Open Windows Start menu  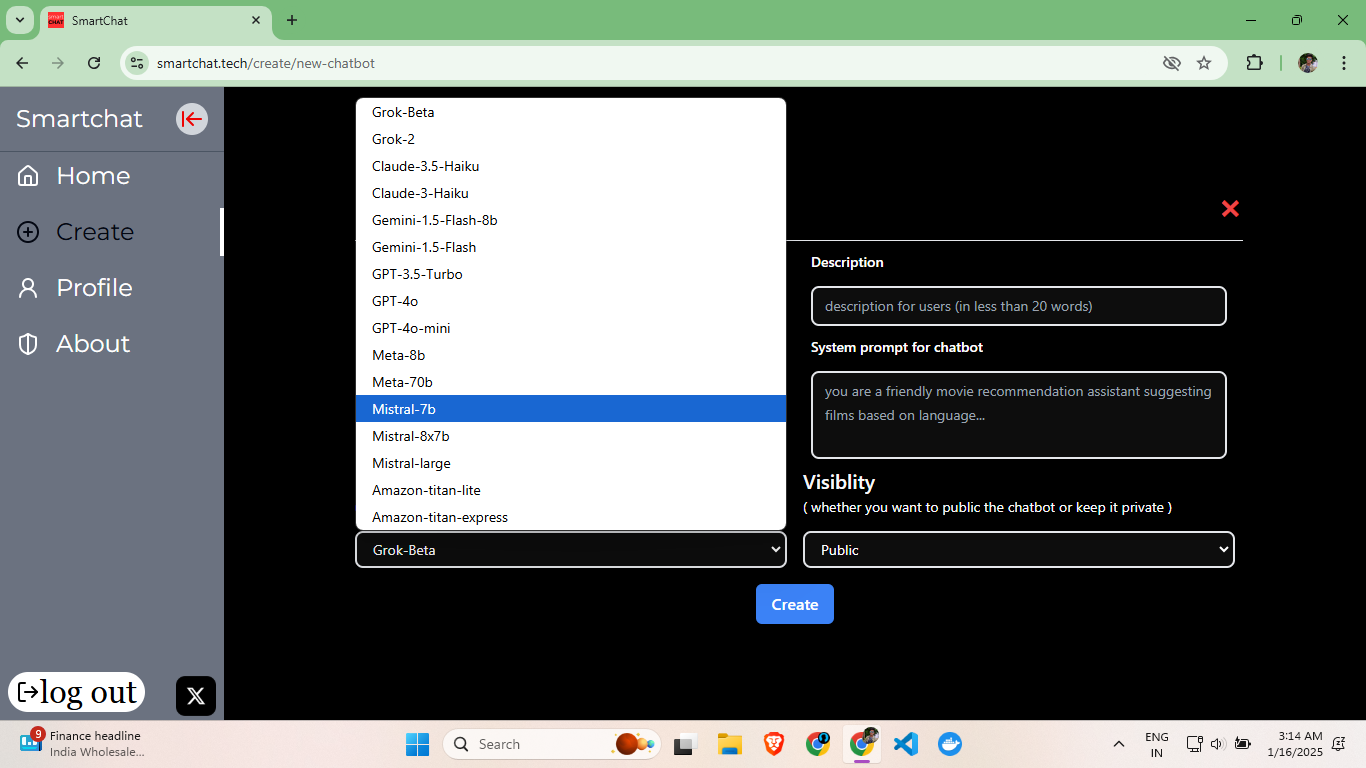(417, 744)
